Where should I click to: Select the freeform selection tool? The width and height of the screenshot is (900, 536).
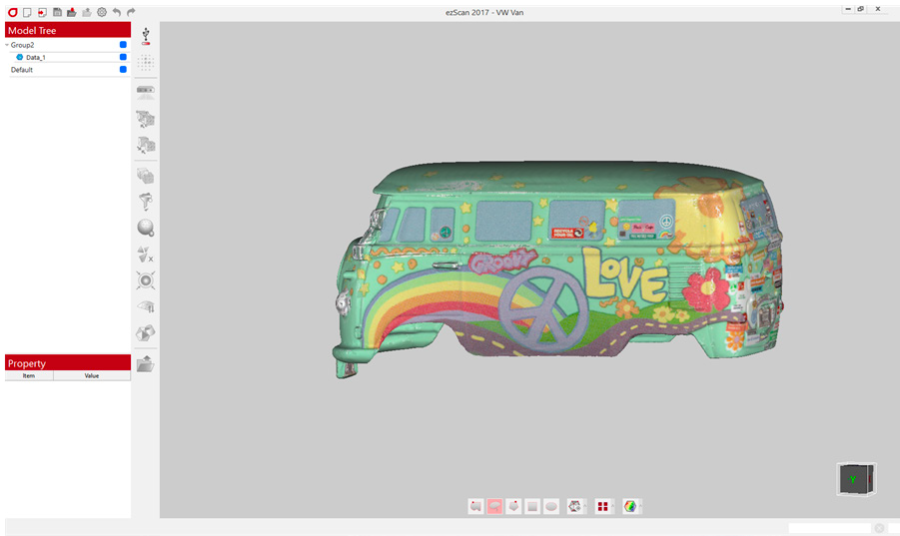pos(476,506)
